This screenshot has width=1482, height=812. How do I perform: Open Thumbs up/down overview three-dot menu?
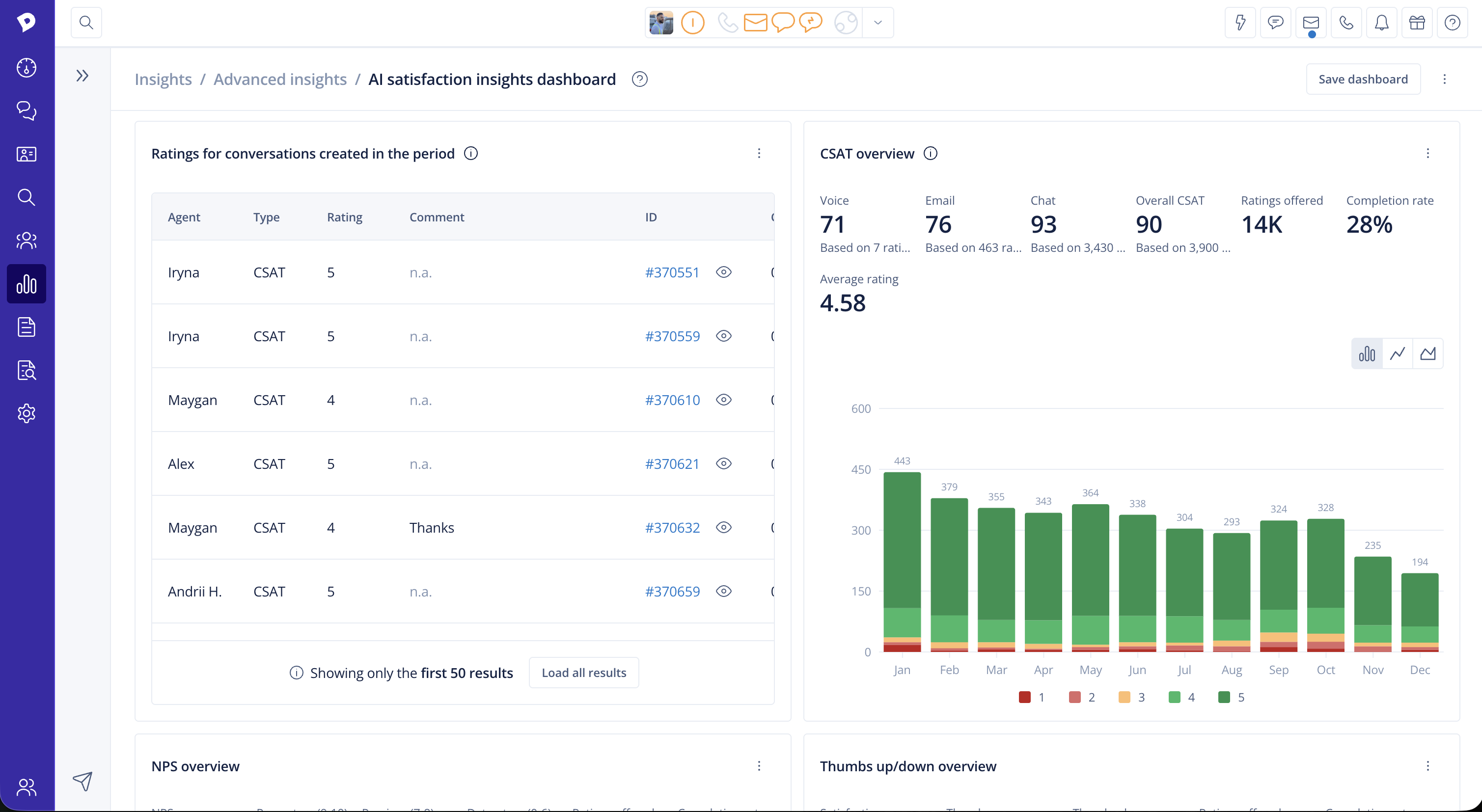point(1427,766)
